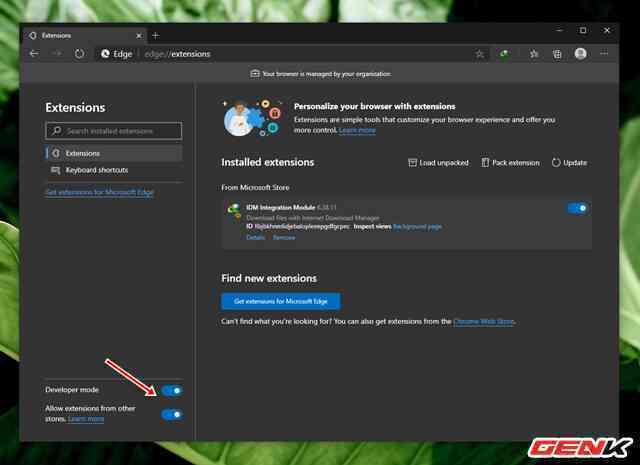640x465 pixels.
Task: Open sidebar Get extensions for Microsoft Edge link
Action: (100, 192)
